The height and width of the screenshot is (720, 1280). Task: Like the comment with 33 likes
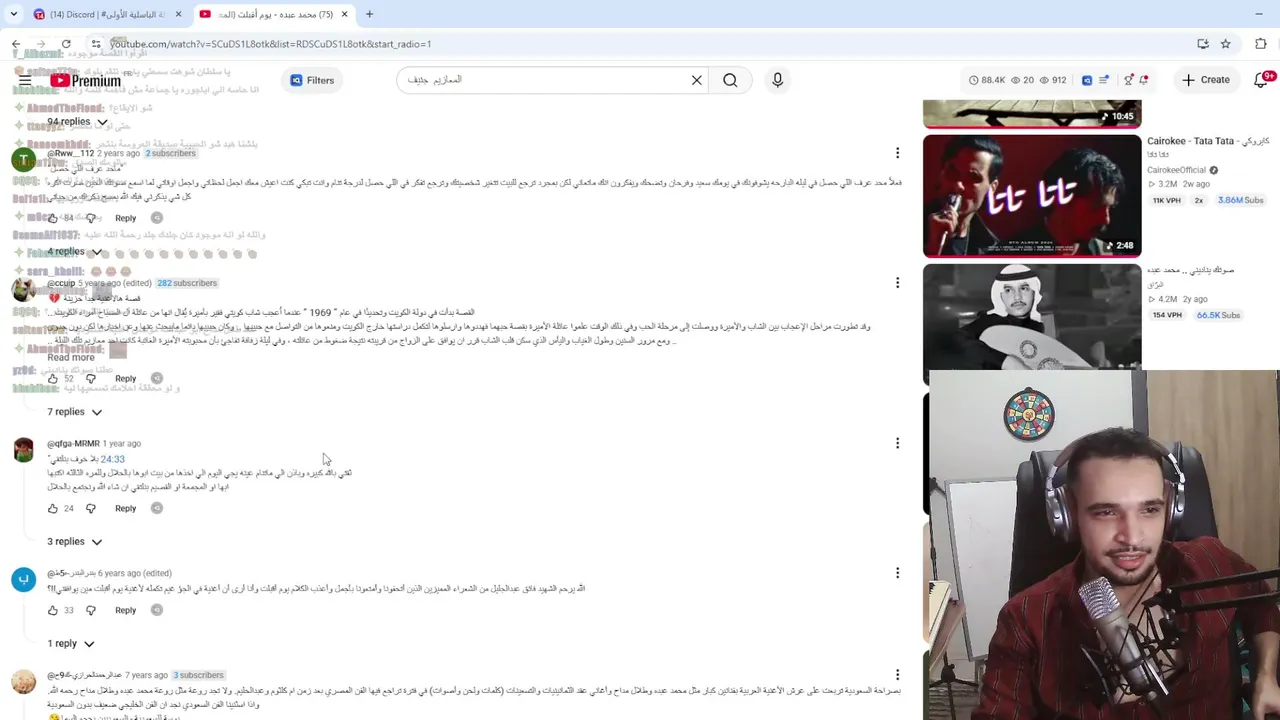[x=53, y=610]
